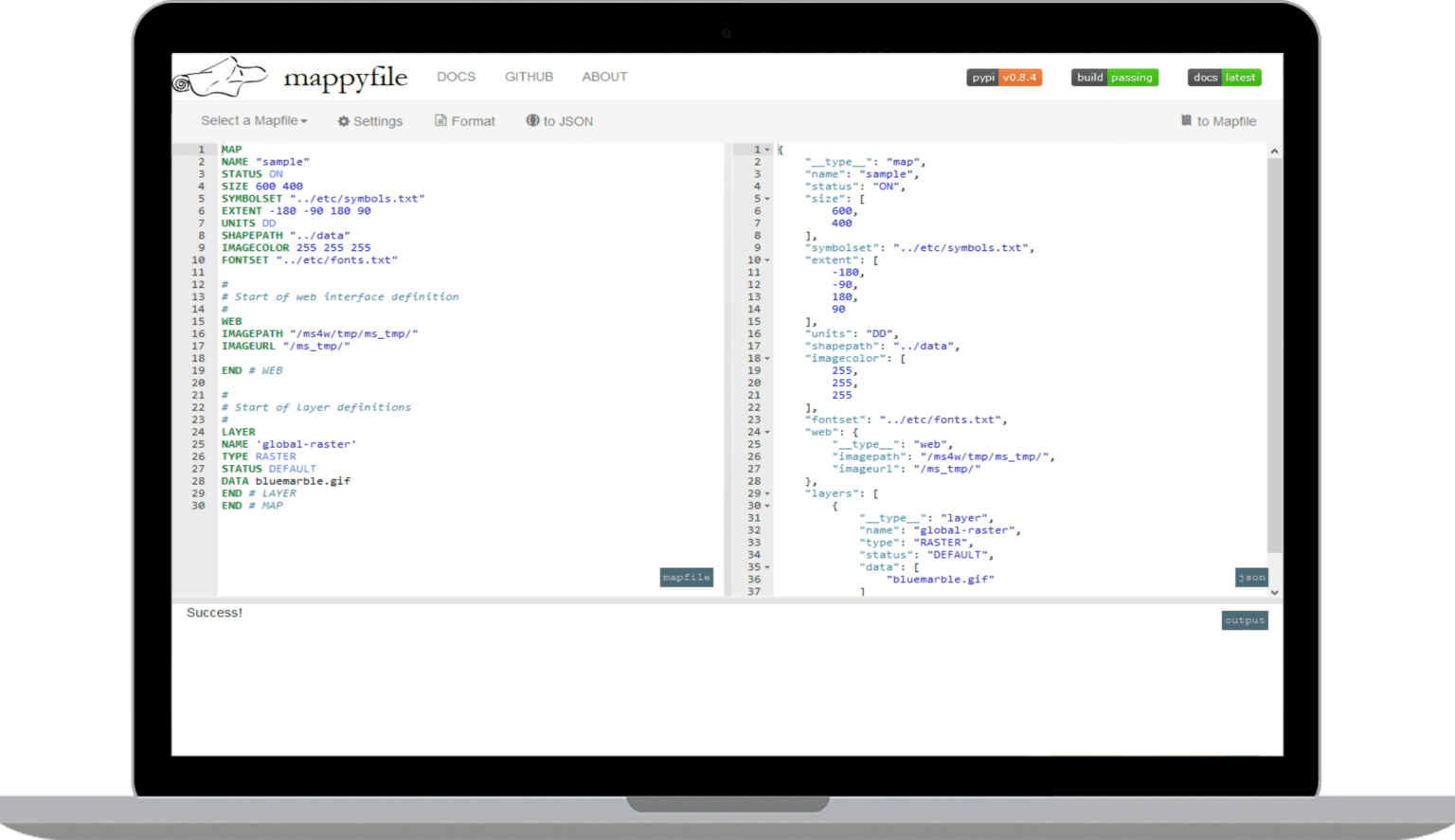Click the Format document button
This screenshot has height=840, width=1455.
point(465,121)
